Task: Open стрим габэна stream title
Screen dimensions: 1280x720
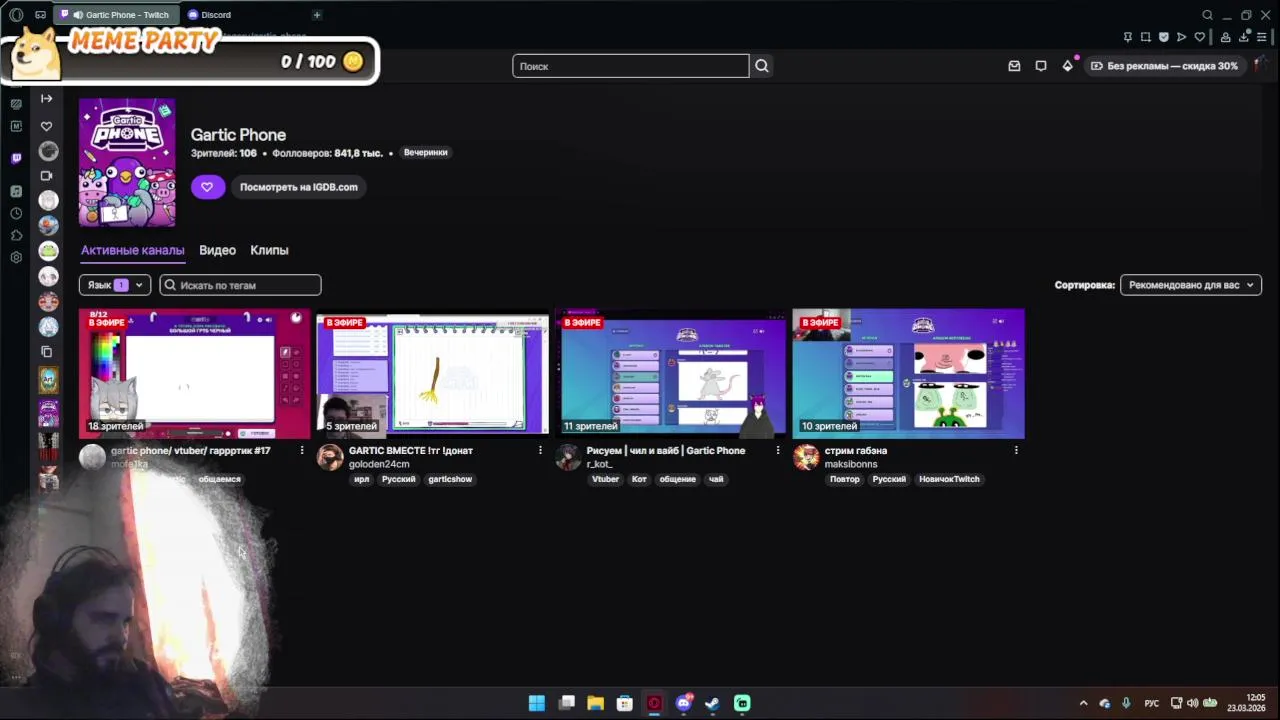Action: [x=856, y=451]
